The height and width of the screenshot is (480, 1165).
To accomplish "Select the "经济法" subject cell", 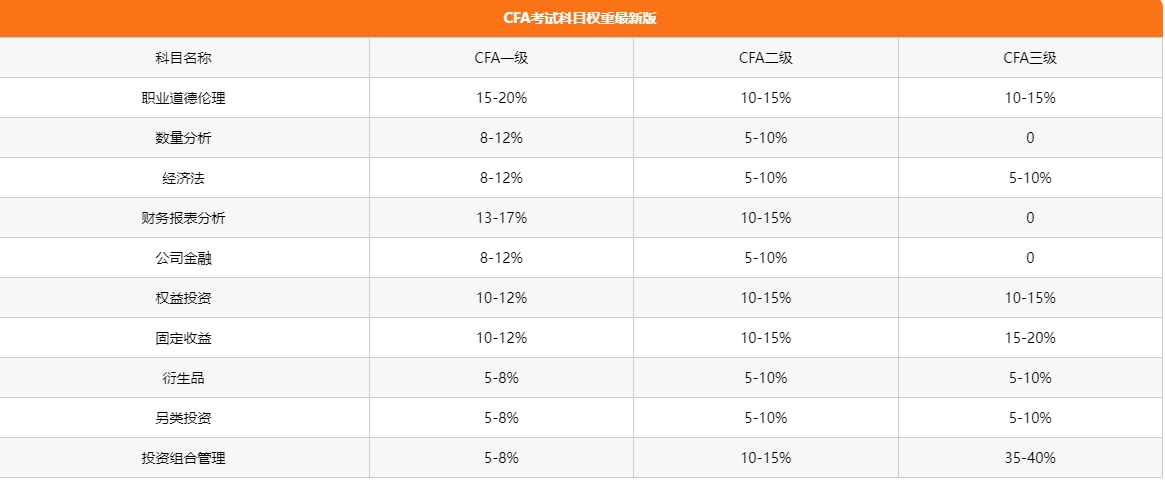I will (x=184, y=178).
